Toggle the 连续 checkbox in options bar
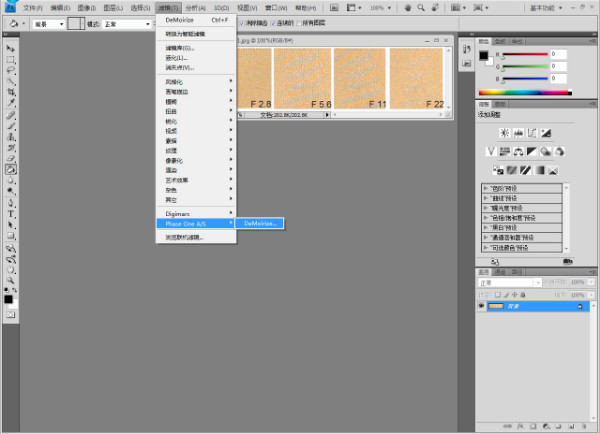 tap(274, 23)
